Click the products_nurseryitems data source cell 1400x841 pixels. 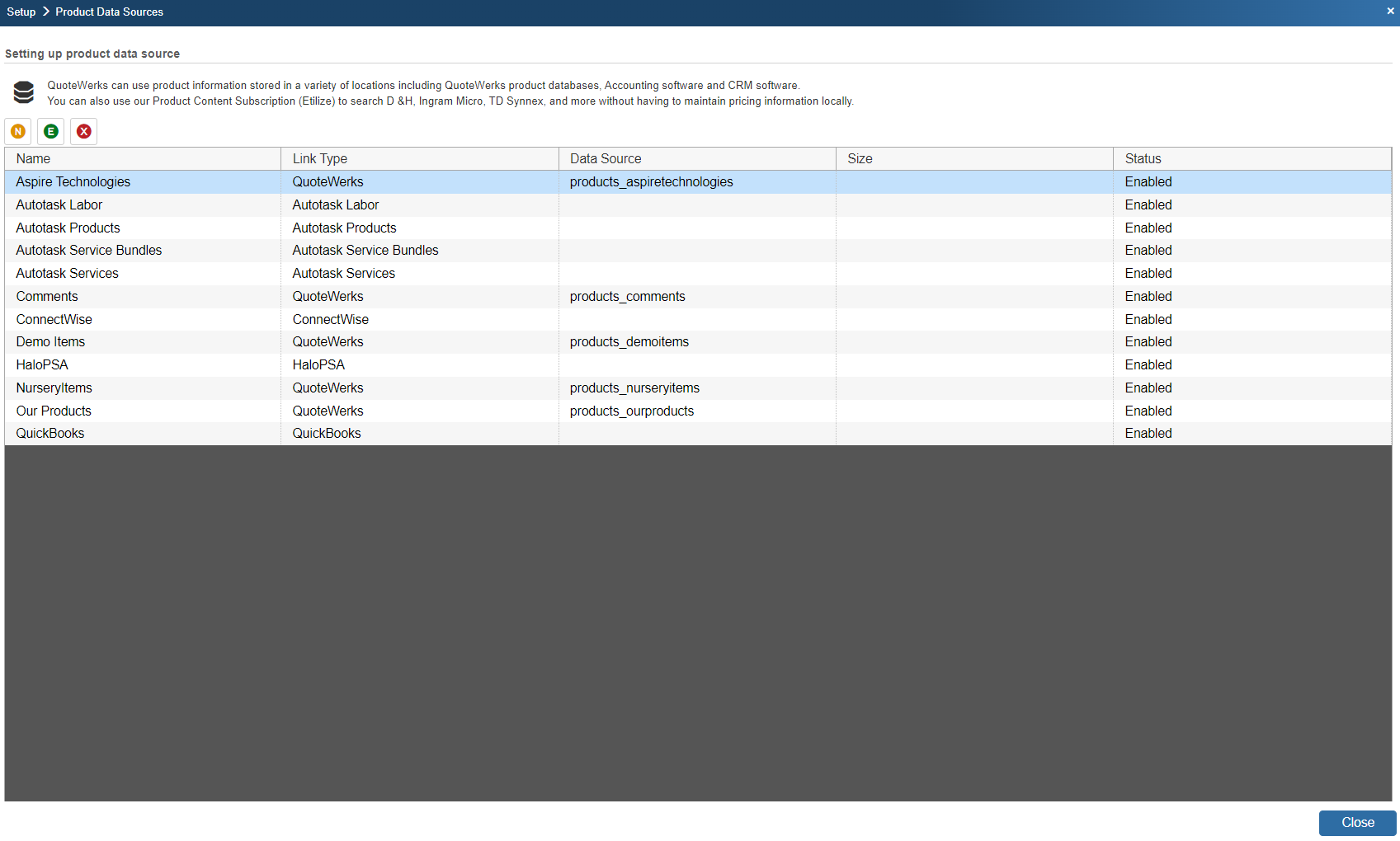pos(634,388)
